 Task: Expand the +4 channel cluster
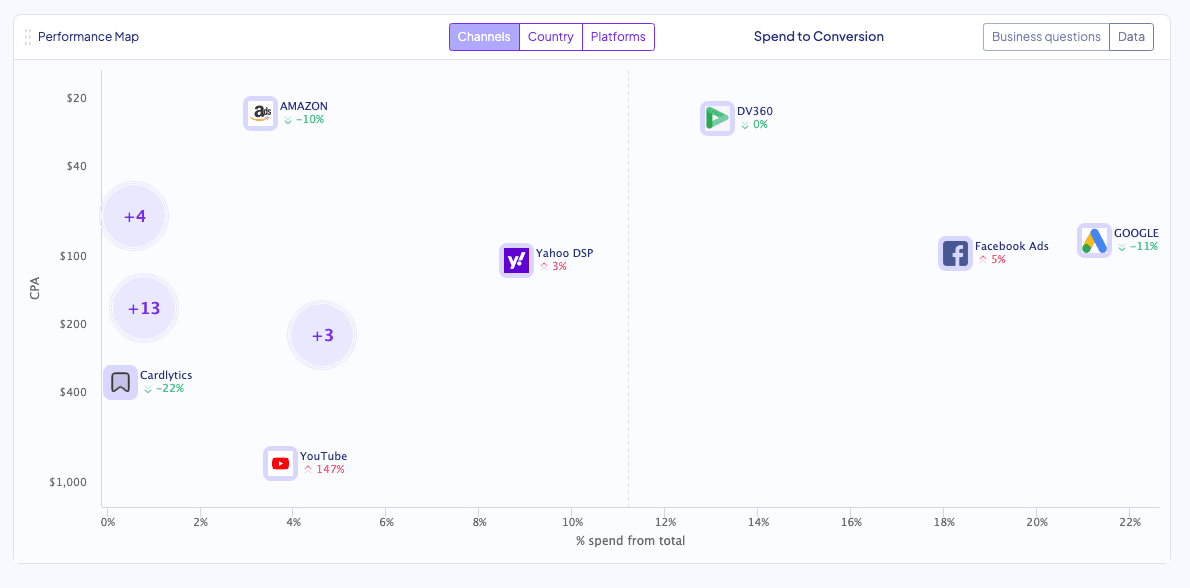coord(135,216)
